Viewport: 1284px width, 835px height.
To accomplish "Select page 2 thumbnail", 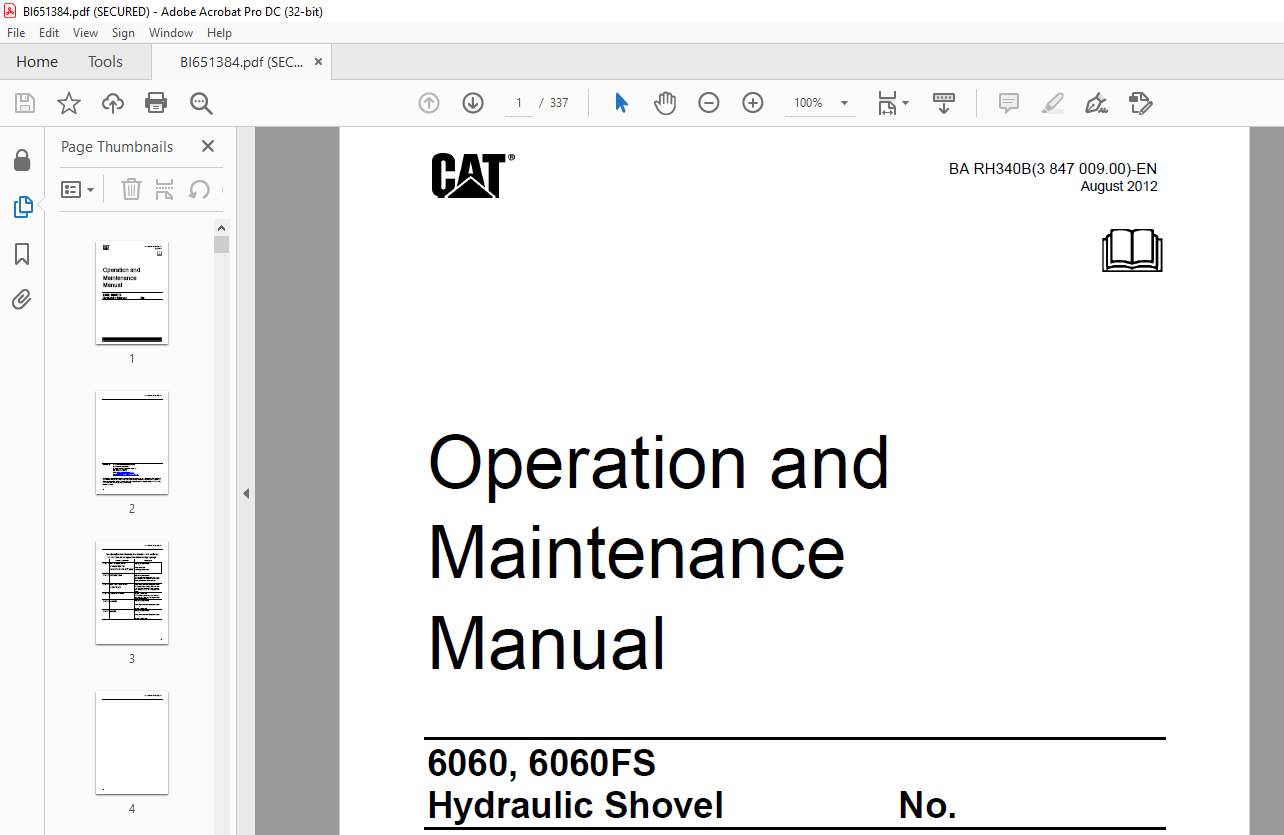I will [x=132, y=443].
